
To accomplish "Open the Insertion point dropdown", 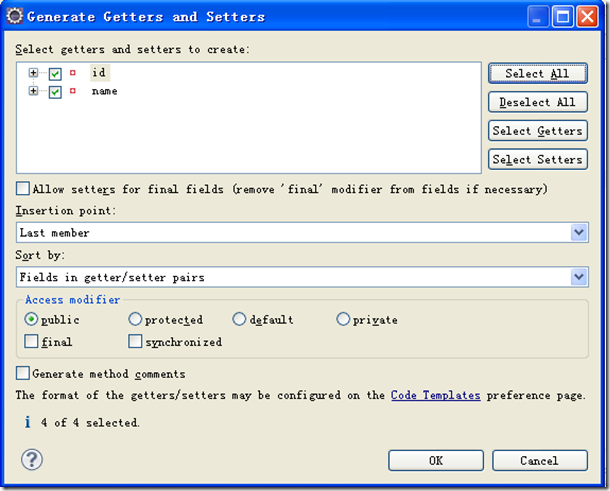I will pyautogui.click(x=579, y=232).
